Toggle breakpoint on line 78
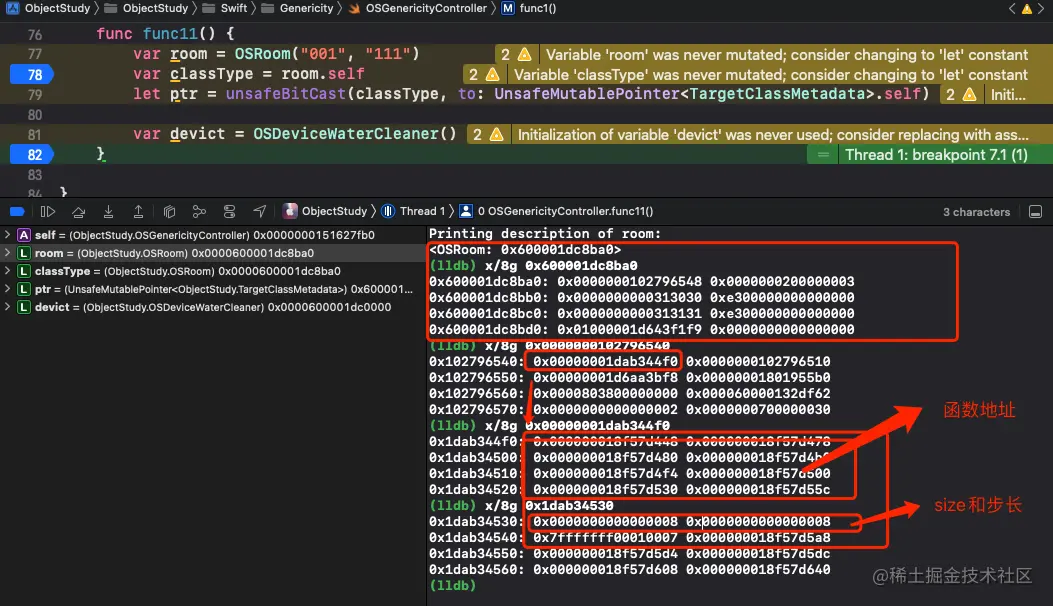The image size is (1053, 606). (32, 75)
